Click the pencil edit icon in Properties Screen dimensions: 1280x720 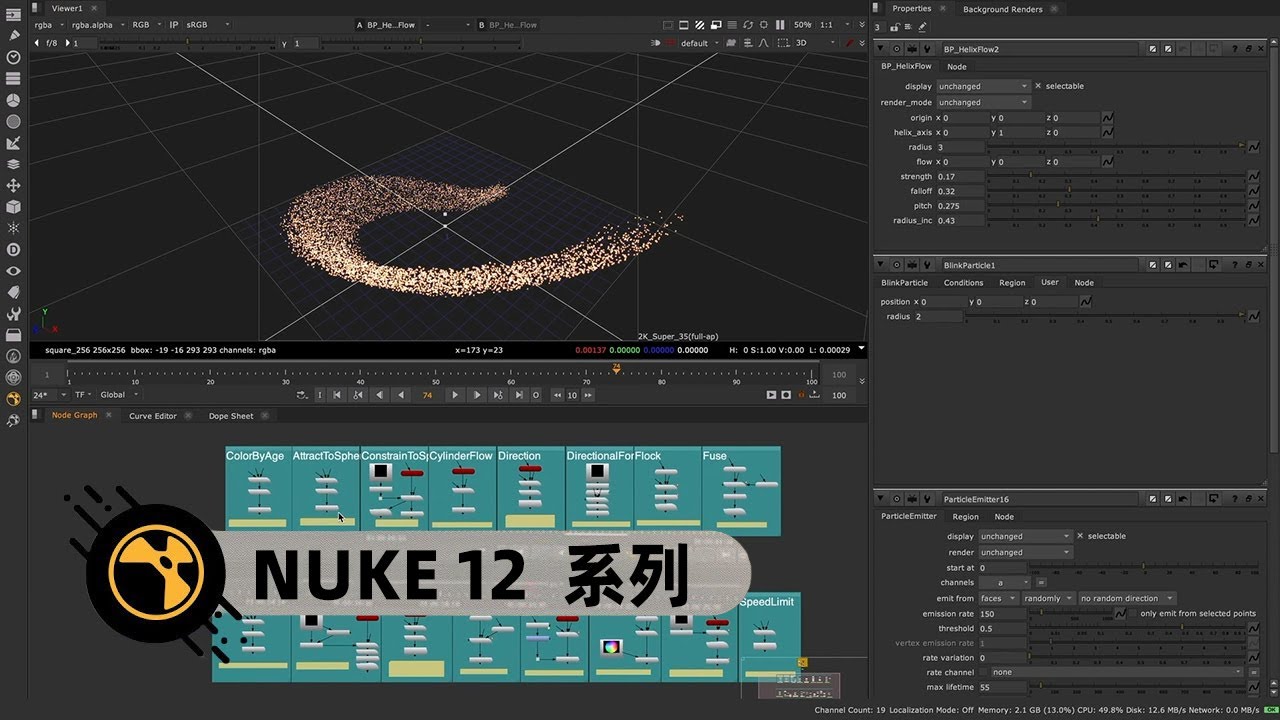click(x=922, y=27)
